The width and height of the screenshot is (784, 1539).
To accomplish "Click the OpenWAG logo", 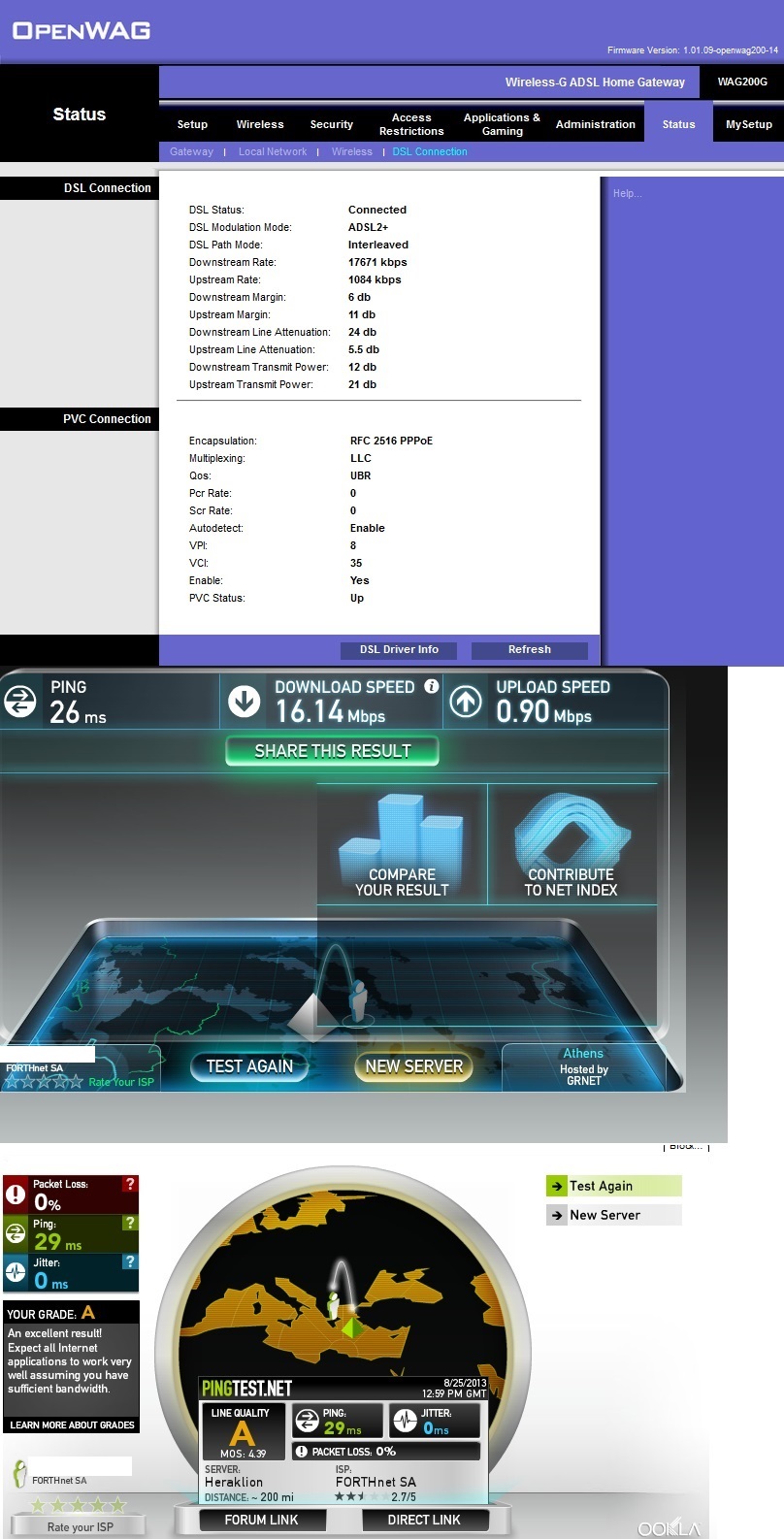I will [x=82, y=30].
